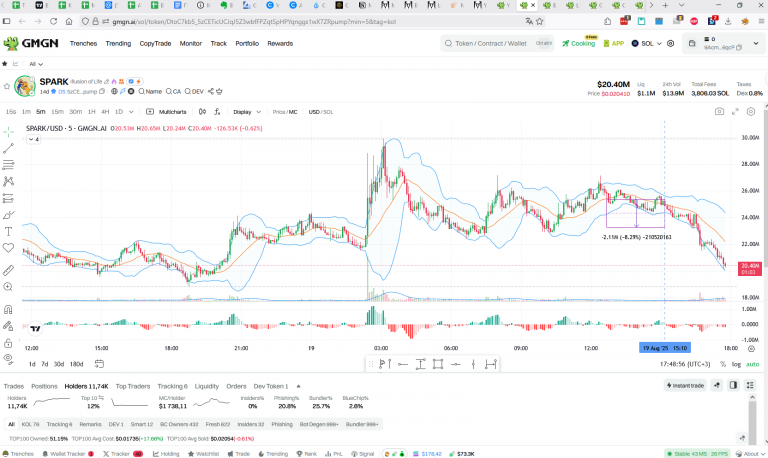Open the token website globe icon
The width and height of the screenshot is (768, 458).
(x=114, y=91)
